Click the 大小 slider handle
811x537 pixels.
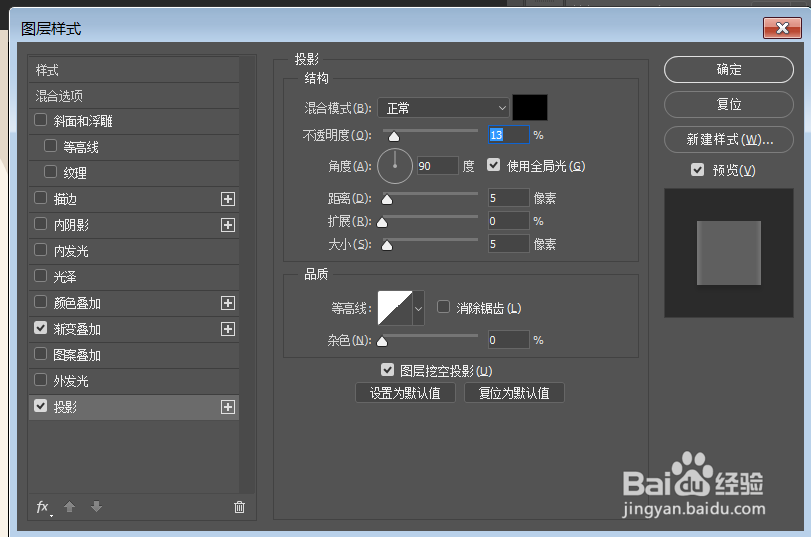point(386,246)
